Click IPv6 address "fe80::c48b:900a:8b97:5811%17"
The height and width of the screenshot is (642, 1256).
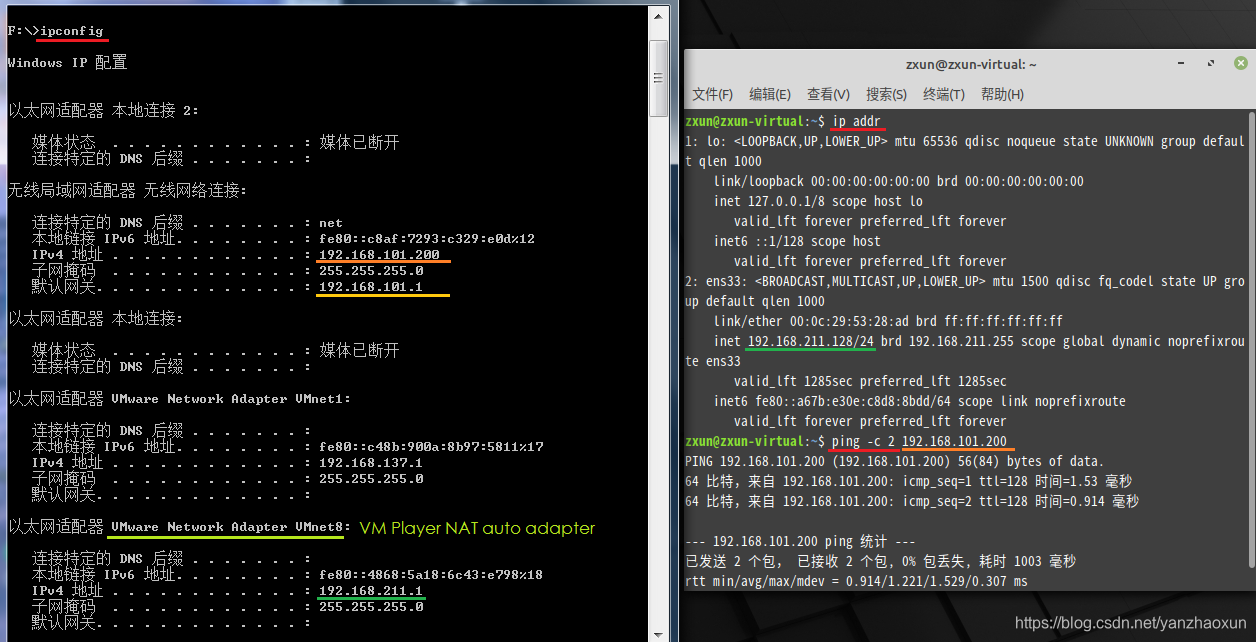point(431,447)
